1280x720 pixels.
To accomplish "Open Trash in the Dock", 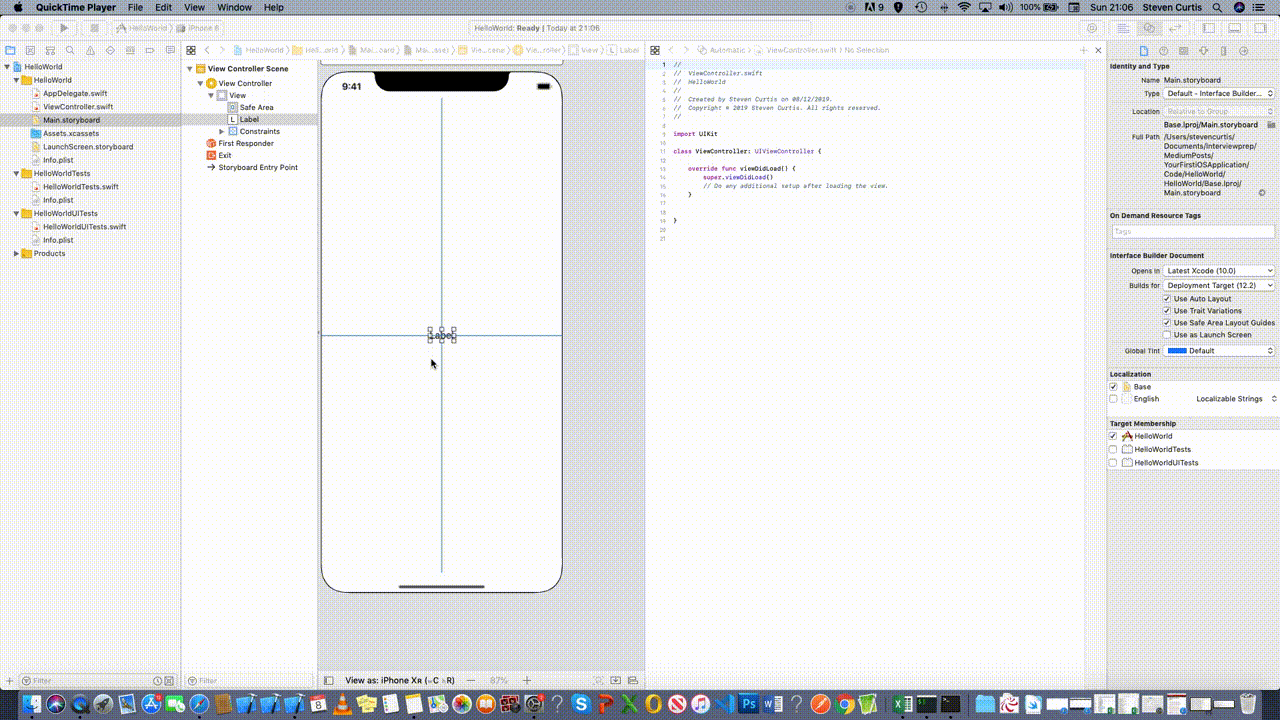I will click(x=1248, y=704).
